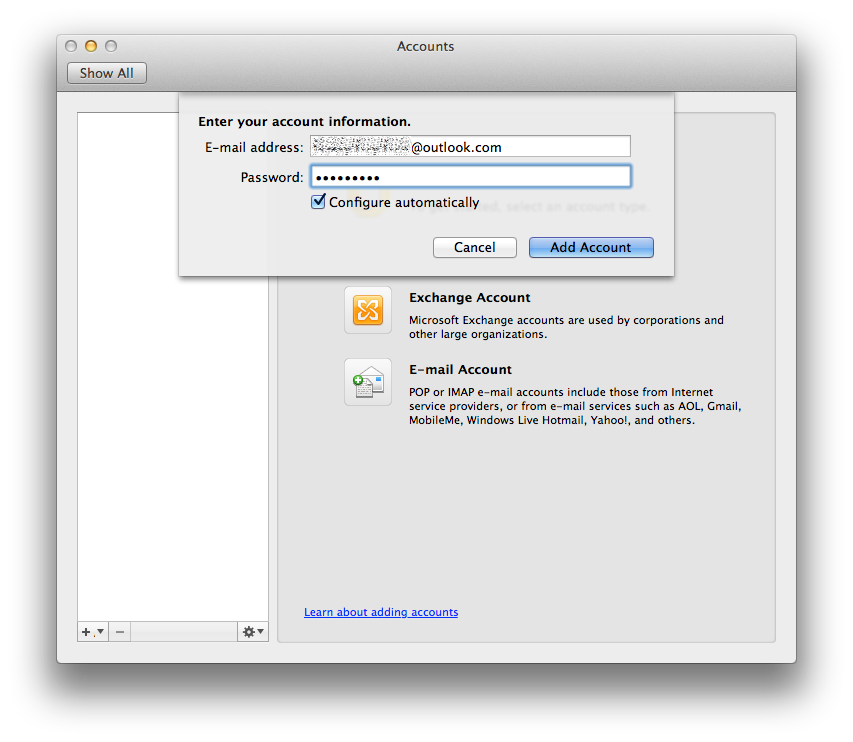Viewport: 853px width, 742px height.
Task: Click the Exchange Account icon
Action: 368,310
